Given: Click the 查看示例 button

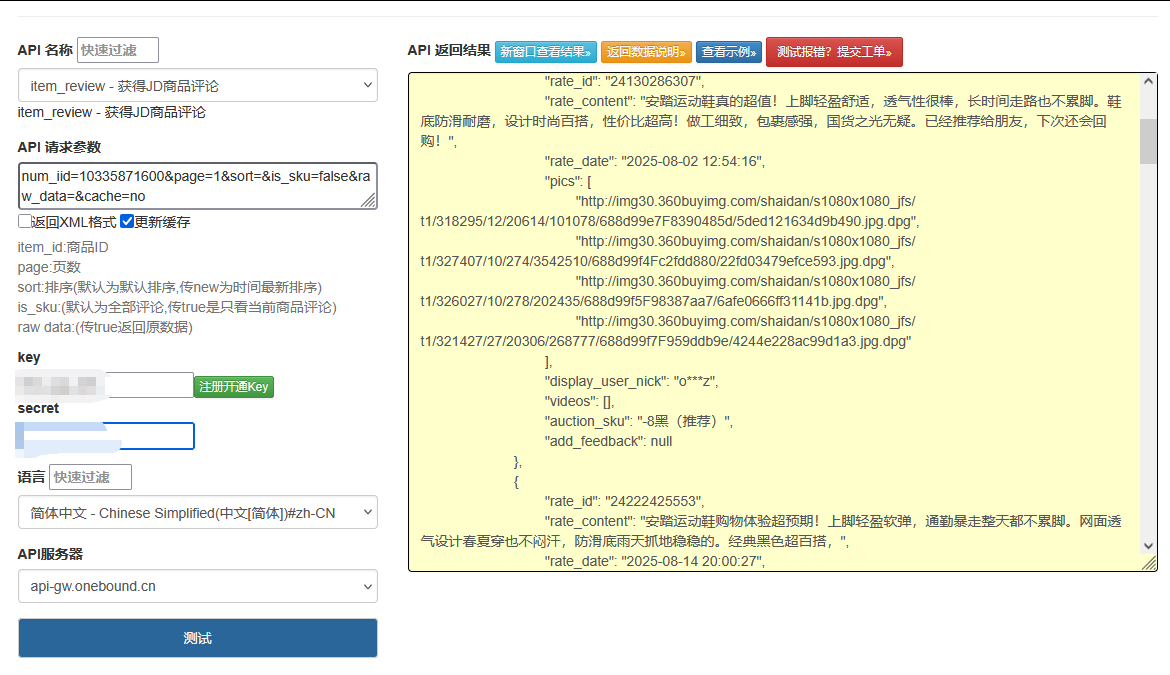Looking at the screenshot, I should tap(729, 52).
